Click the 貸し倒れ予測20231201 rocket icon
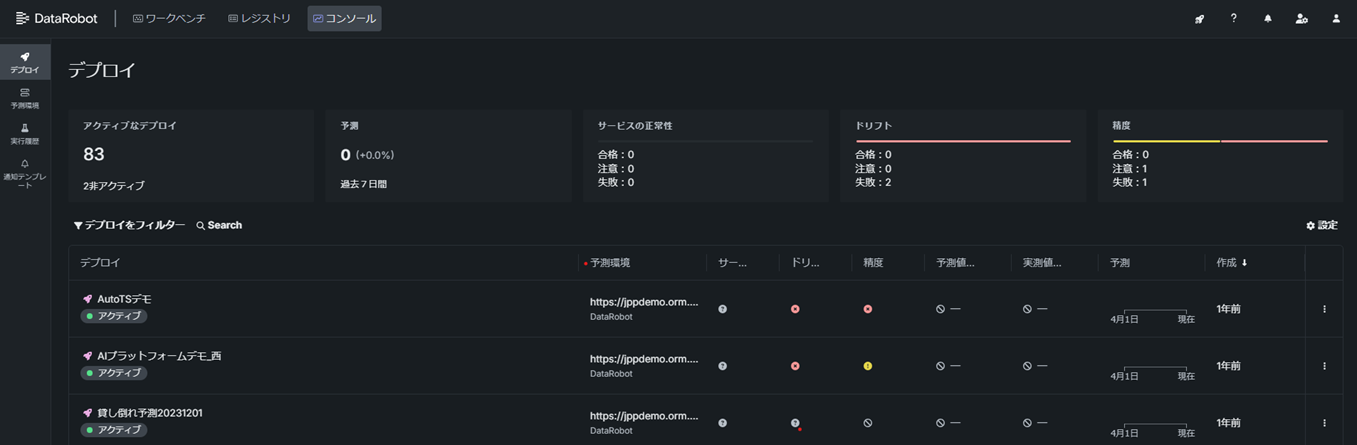Image resolution: width=1357 pixels, height=445 pixels. point(87,413)
